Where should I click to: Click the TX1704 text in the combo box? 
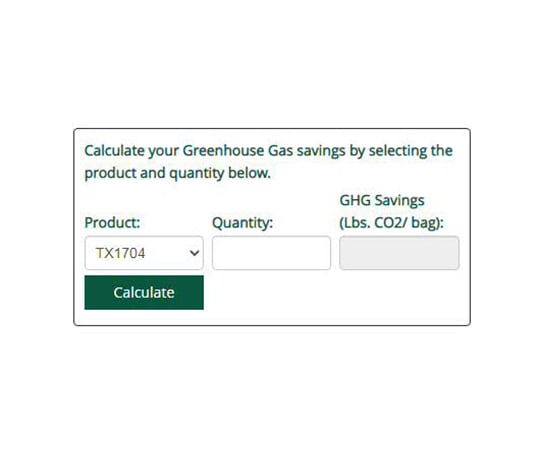[x=121, y=253]
